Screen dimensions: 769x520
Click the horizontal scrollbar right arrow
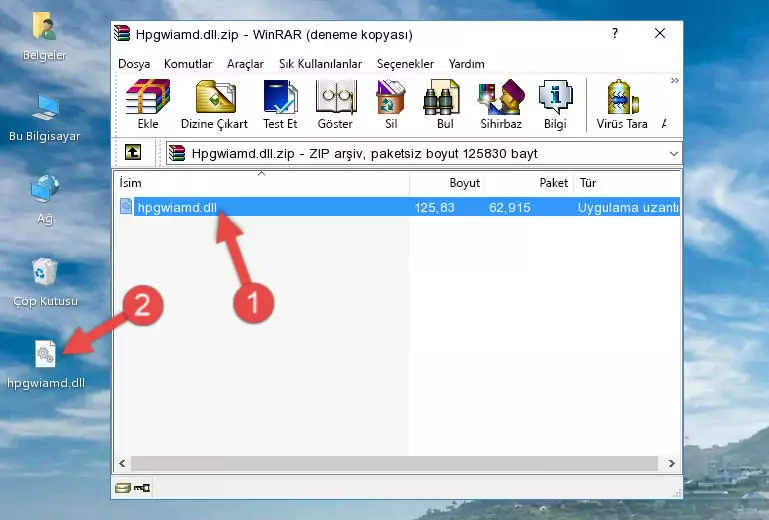[671, 463]
